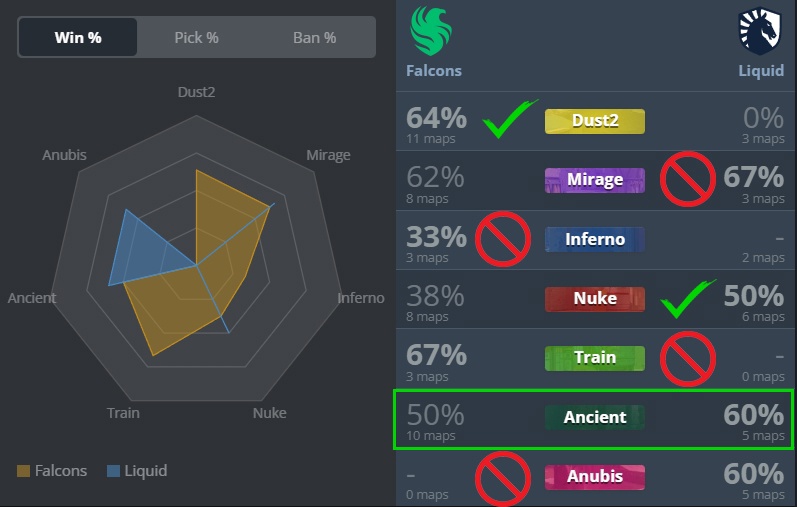Switch to the Win % tab
This screenshot has width=797, height=507.
pyautogui.click(x=78, y=37)
